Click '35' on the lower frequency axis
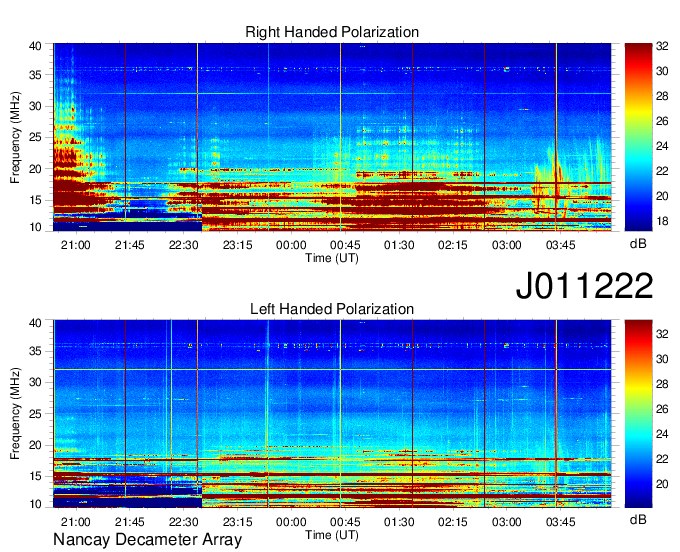The width and height of the screenshot is (680, 552). (x=35, y=351)
